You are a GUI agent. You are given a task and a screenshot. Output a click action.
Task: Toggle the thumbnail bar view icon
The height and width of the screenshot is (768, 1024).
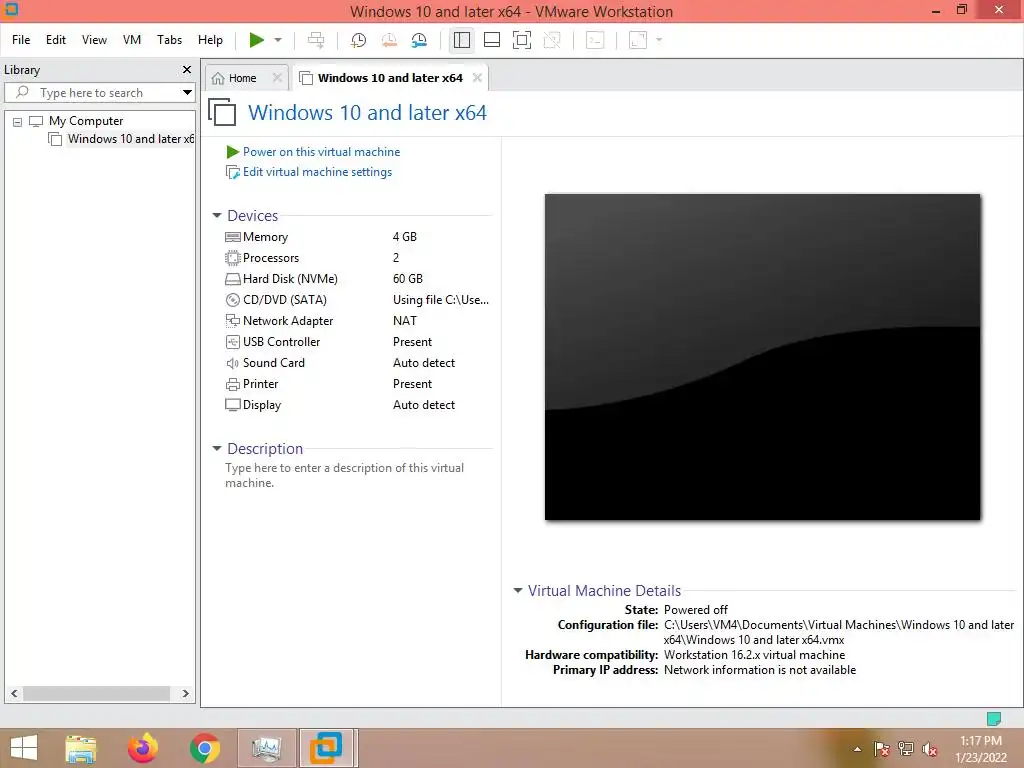coord(492,40)
